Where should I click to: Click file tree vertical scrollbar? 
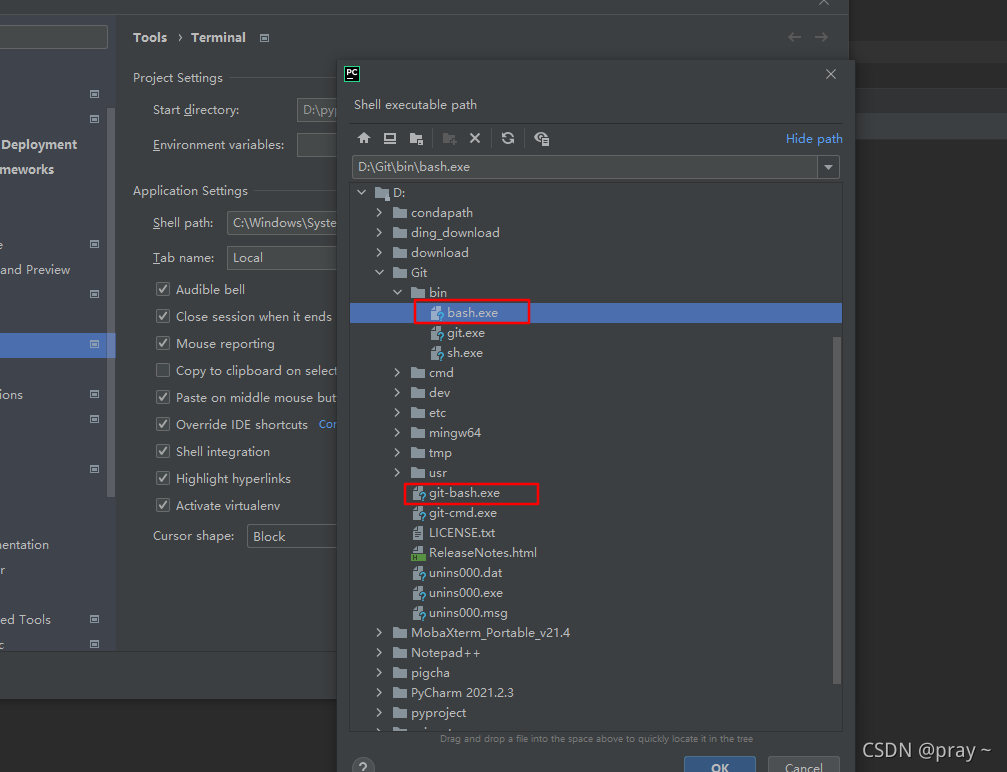point(836,510)
